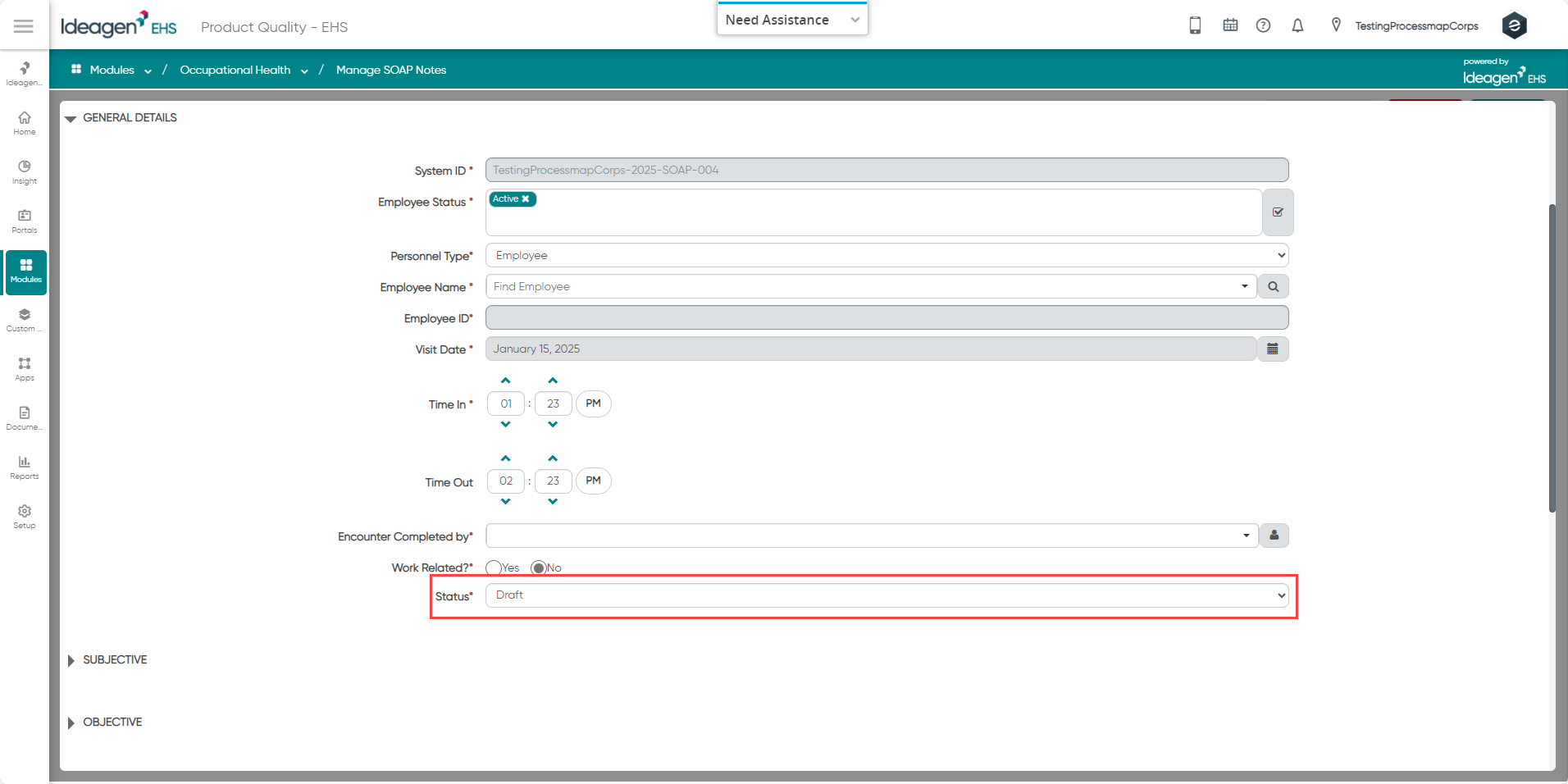Image resolution: width=1568 pixels, height=784 pixels.
Task: Click the Time Out hour field
Action: (x=506, y=481)
